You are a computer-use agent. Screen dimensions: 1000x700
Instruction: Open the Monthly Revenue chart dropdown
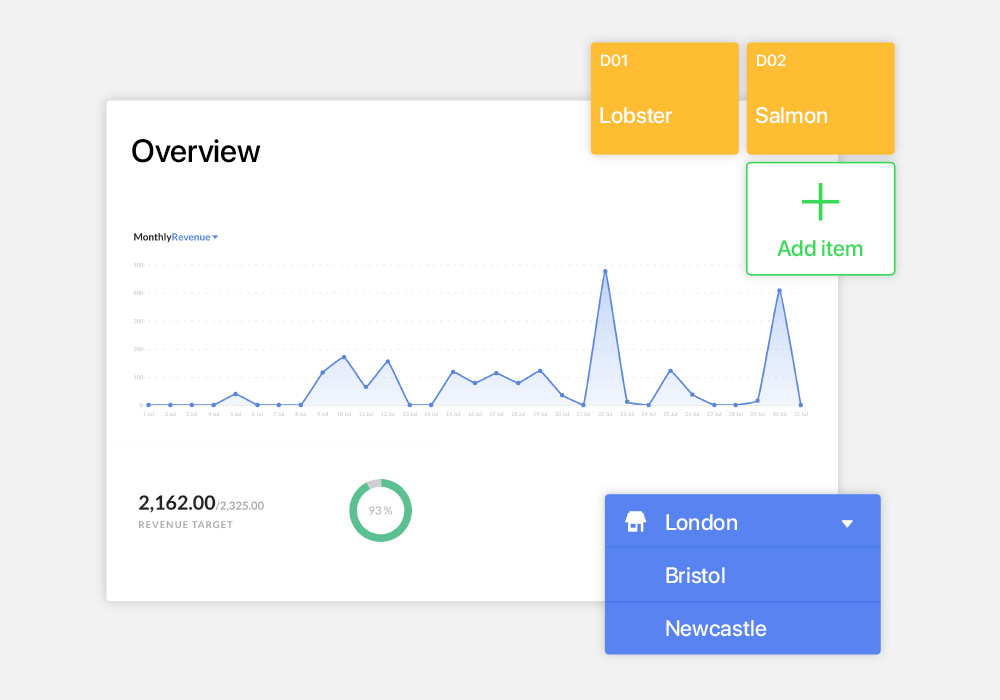tap(175, 237)
